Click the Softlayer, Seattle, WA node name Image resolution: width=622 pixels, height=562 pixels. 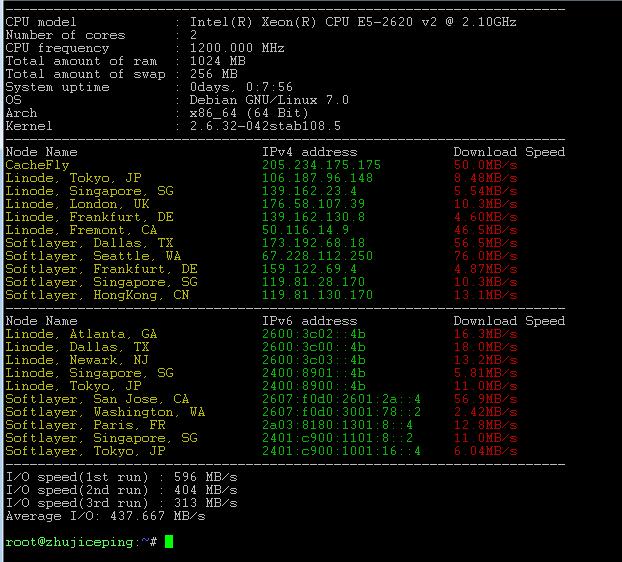click(x=93, y=256)
